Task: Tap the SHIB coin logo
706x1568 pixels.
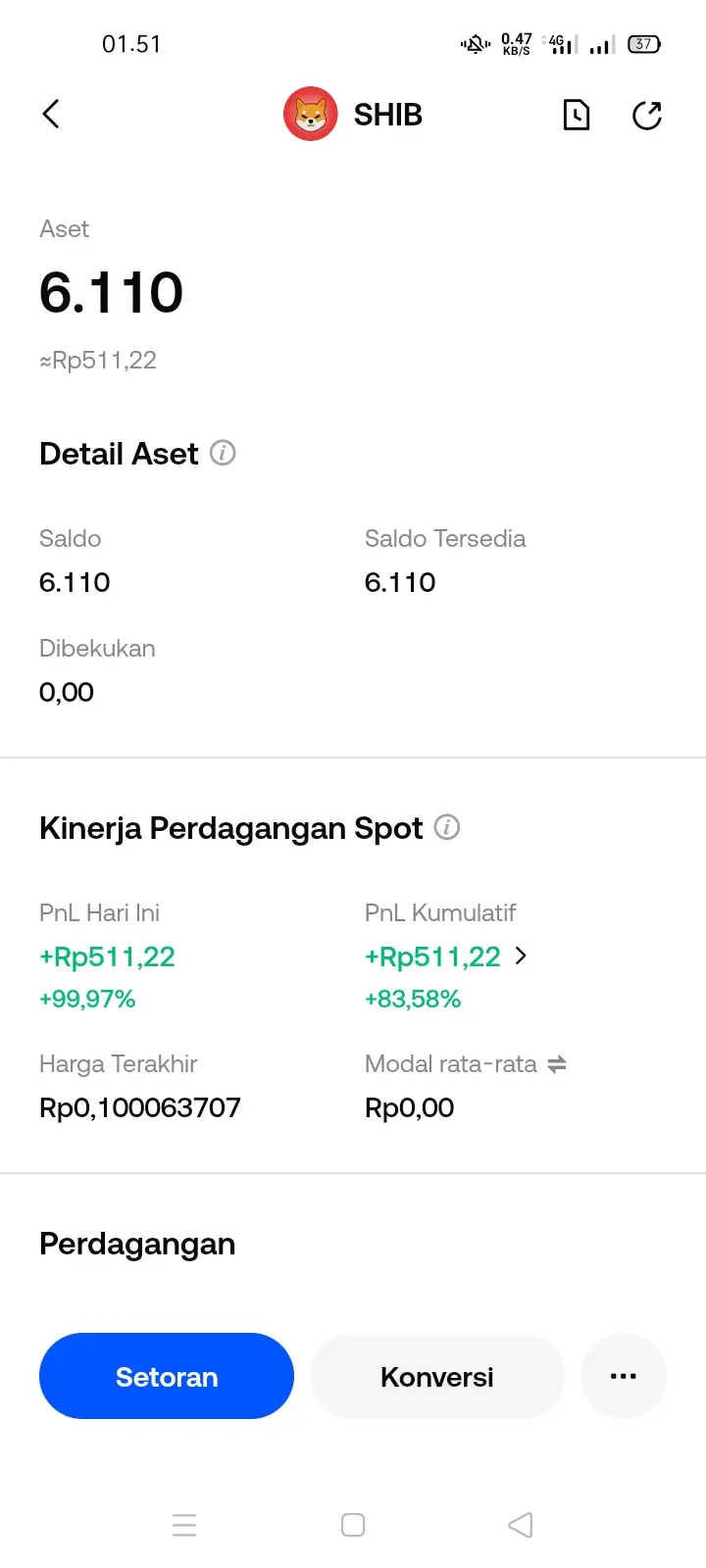Action: coord(311,114)
